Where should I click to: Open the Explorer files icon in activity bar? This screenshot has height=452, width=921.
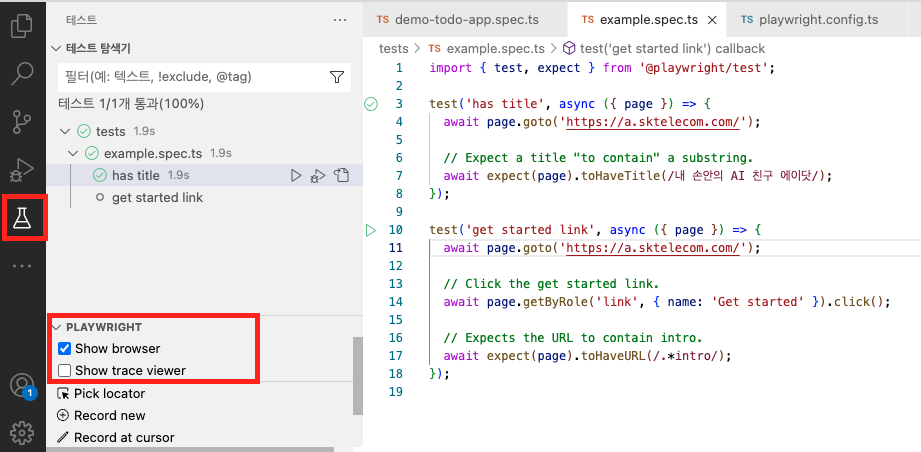click(22, 25)
